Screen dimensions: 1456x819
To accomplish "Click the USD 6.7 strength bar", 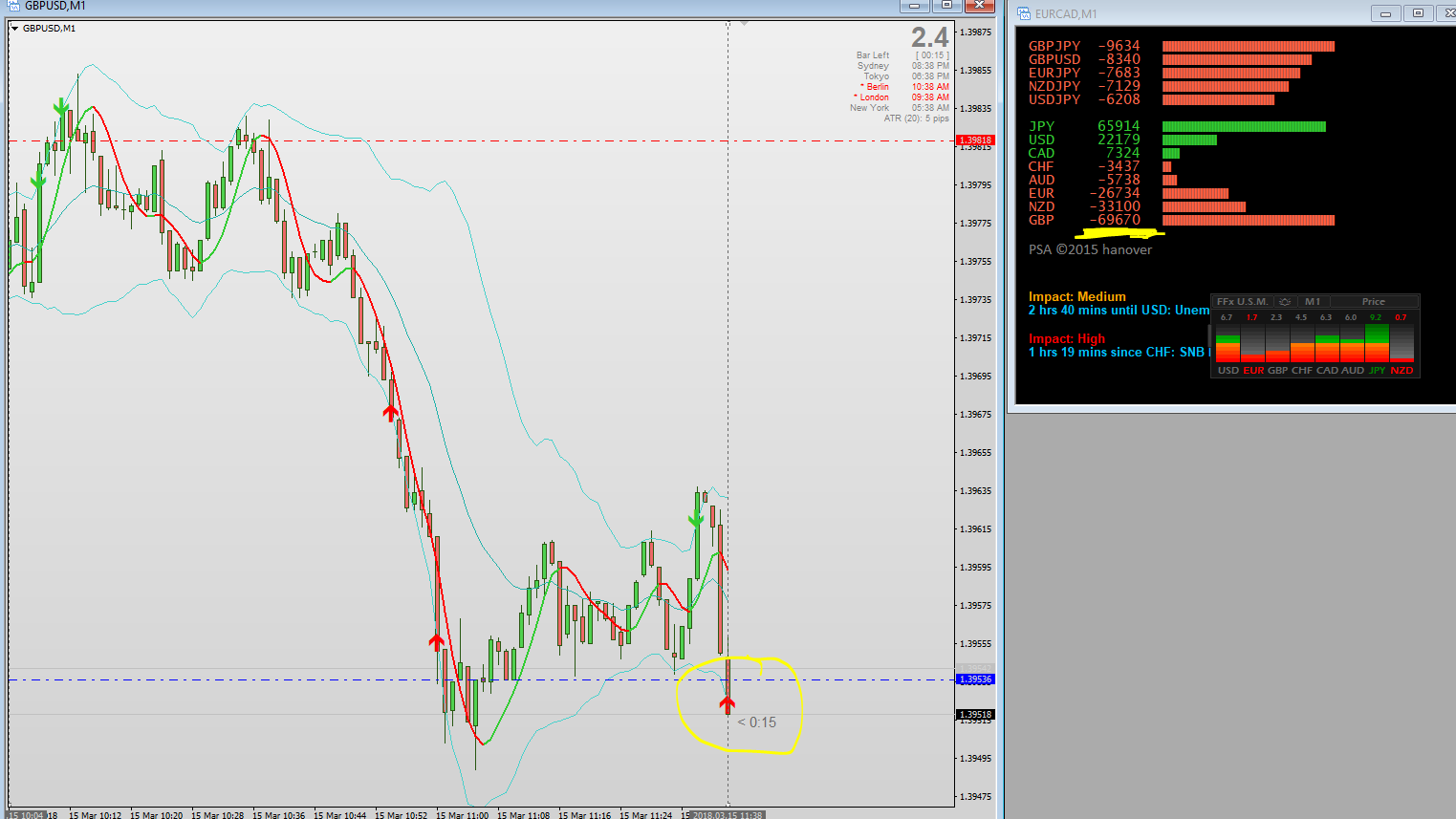I will [1228, 343].
